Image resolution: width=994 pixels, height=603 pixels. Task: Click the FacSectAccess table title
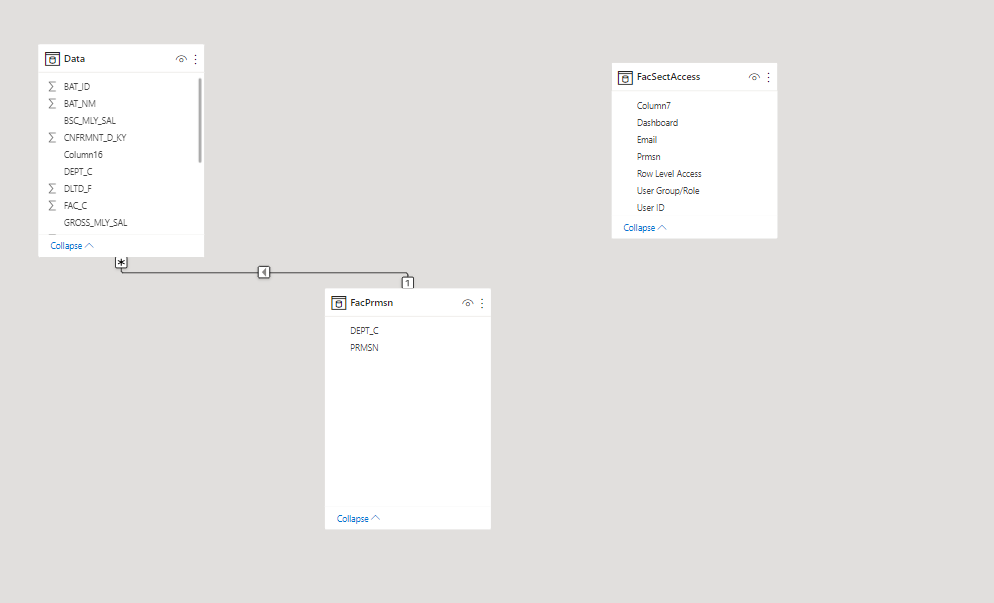[x=668, y=77]
